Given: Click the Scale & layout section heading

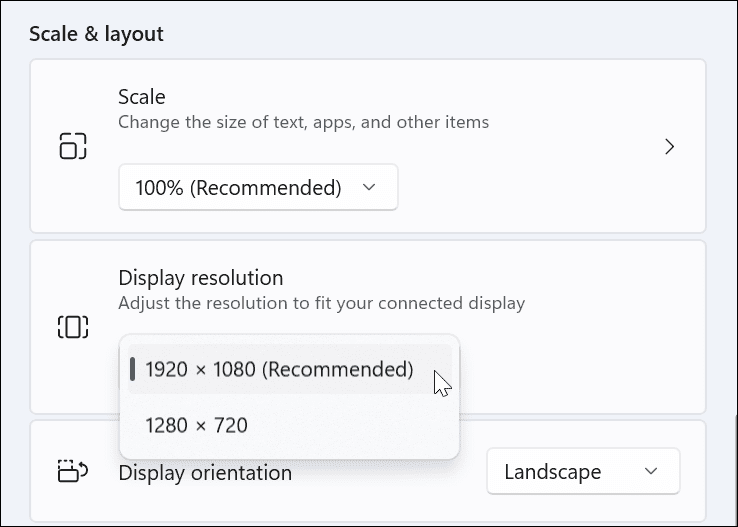Looking at the screenshot, I should coord(96,34).
